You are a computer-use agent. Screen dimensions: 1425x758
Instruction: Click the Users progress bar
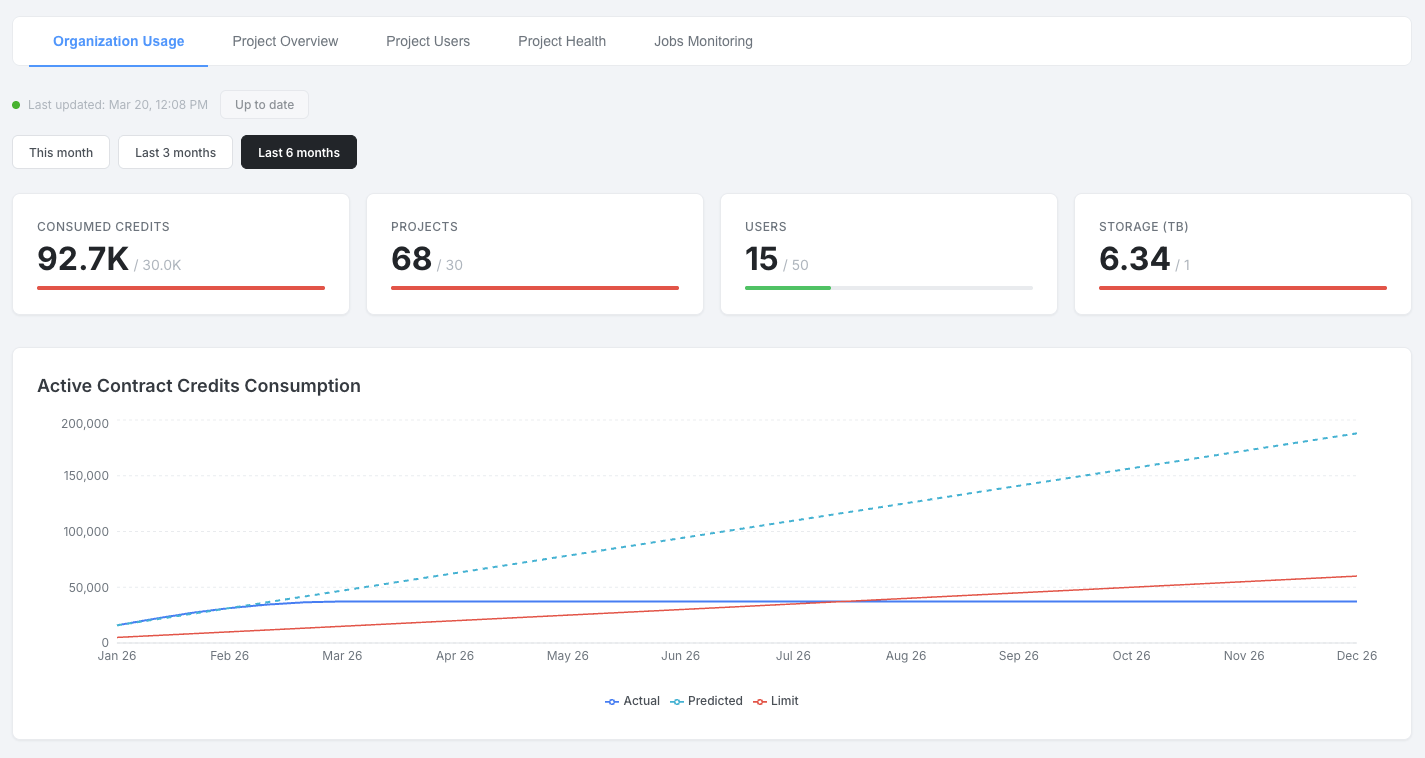coord(888,288)
